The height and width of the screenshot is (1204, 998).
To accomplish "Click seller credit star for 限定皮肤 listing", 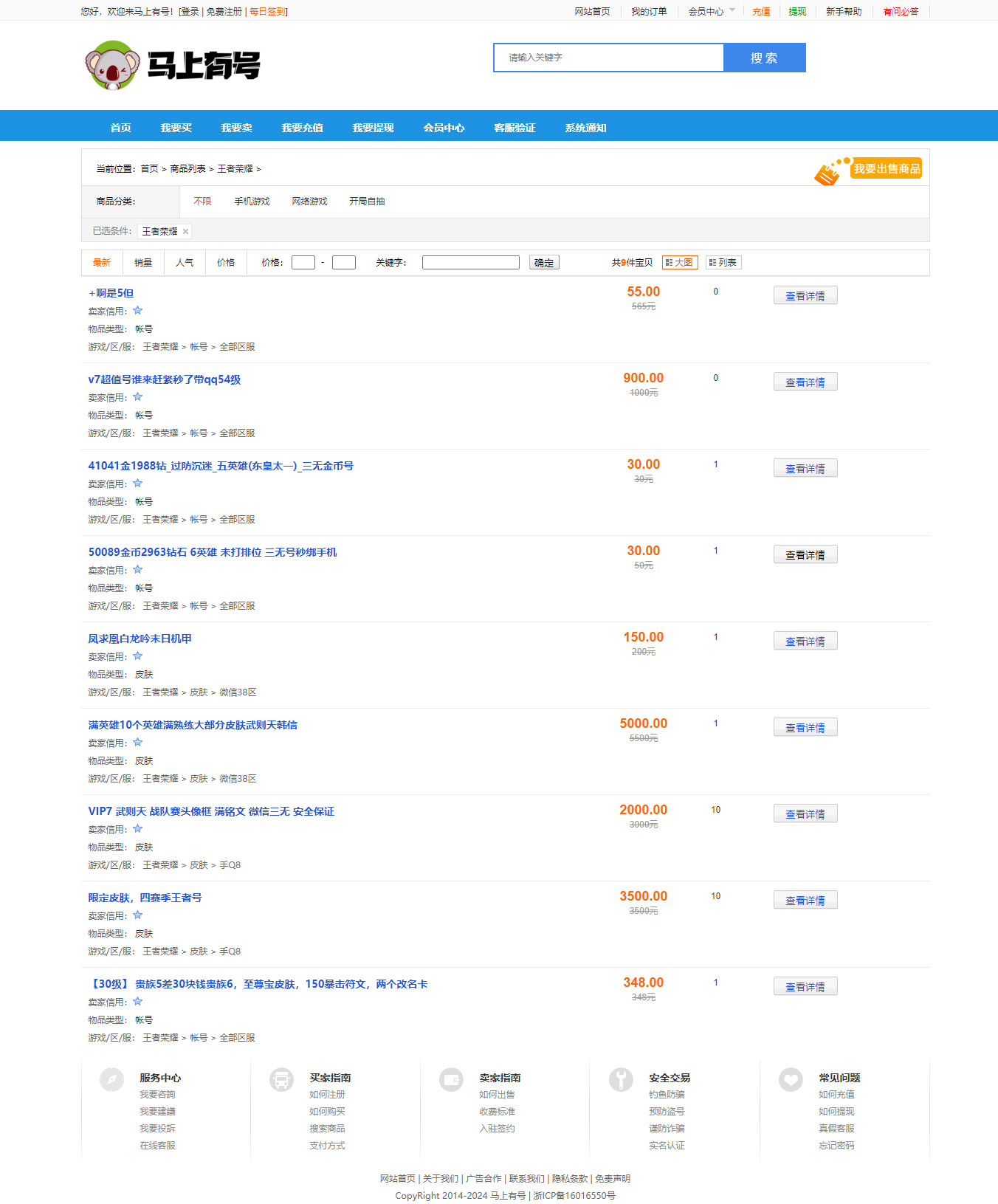I will tap(137, 915).
